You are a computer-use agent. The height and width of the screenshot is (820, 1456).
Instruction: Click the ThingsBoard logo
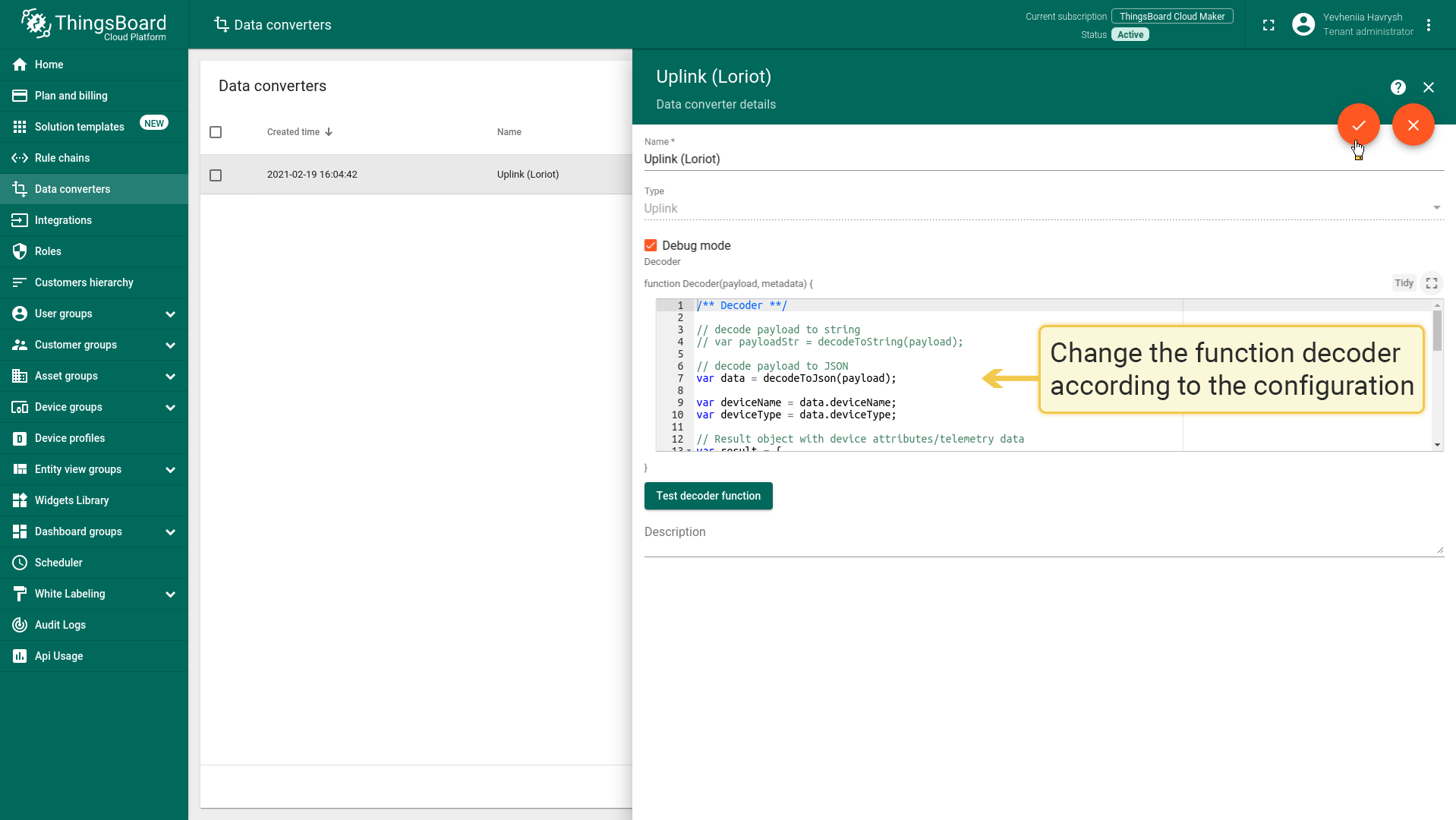tap(93, 25)
